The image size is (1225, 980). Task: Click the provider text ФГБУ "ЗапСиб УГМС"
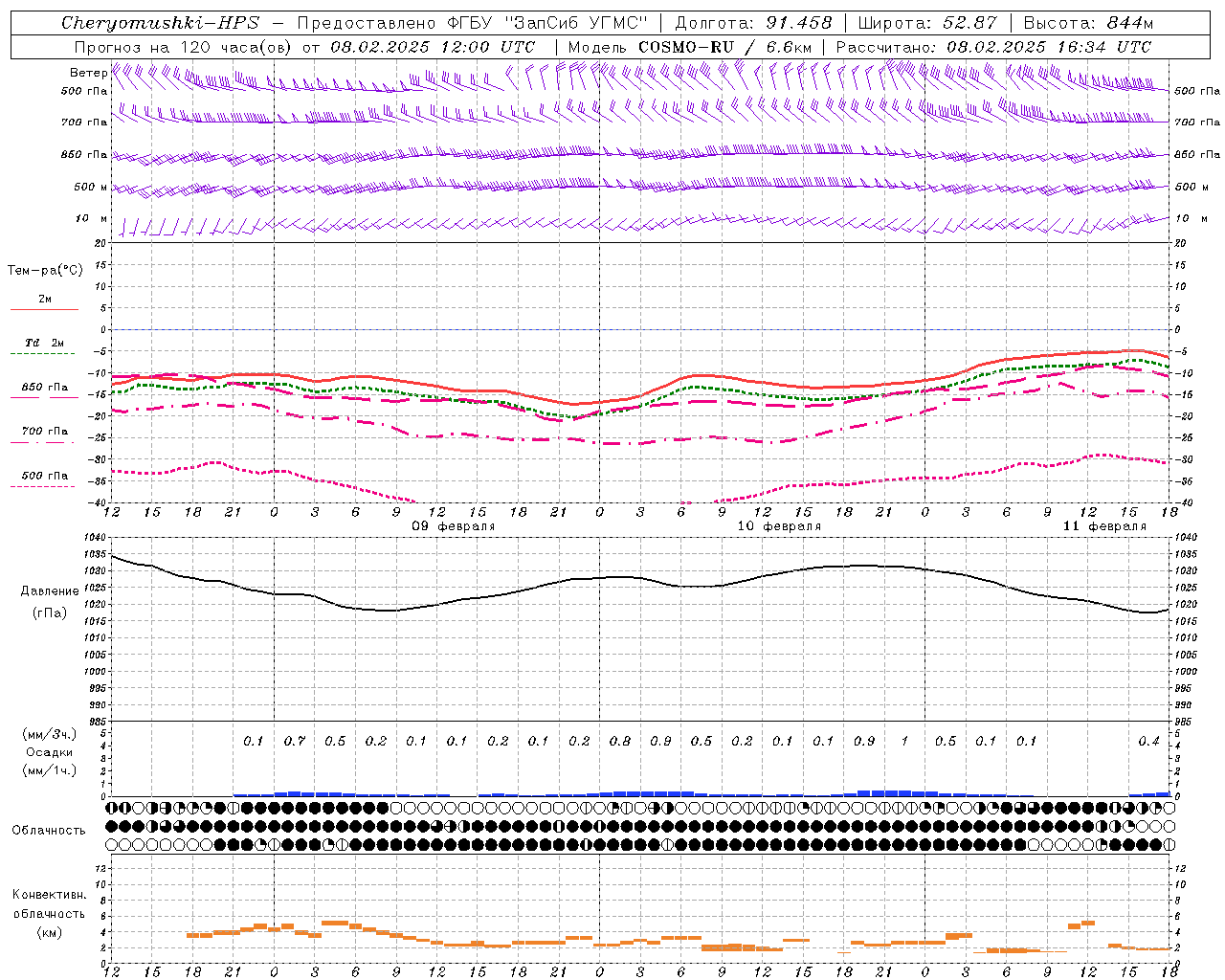point(549,23)
